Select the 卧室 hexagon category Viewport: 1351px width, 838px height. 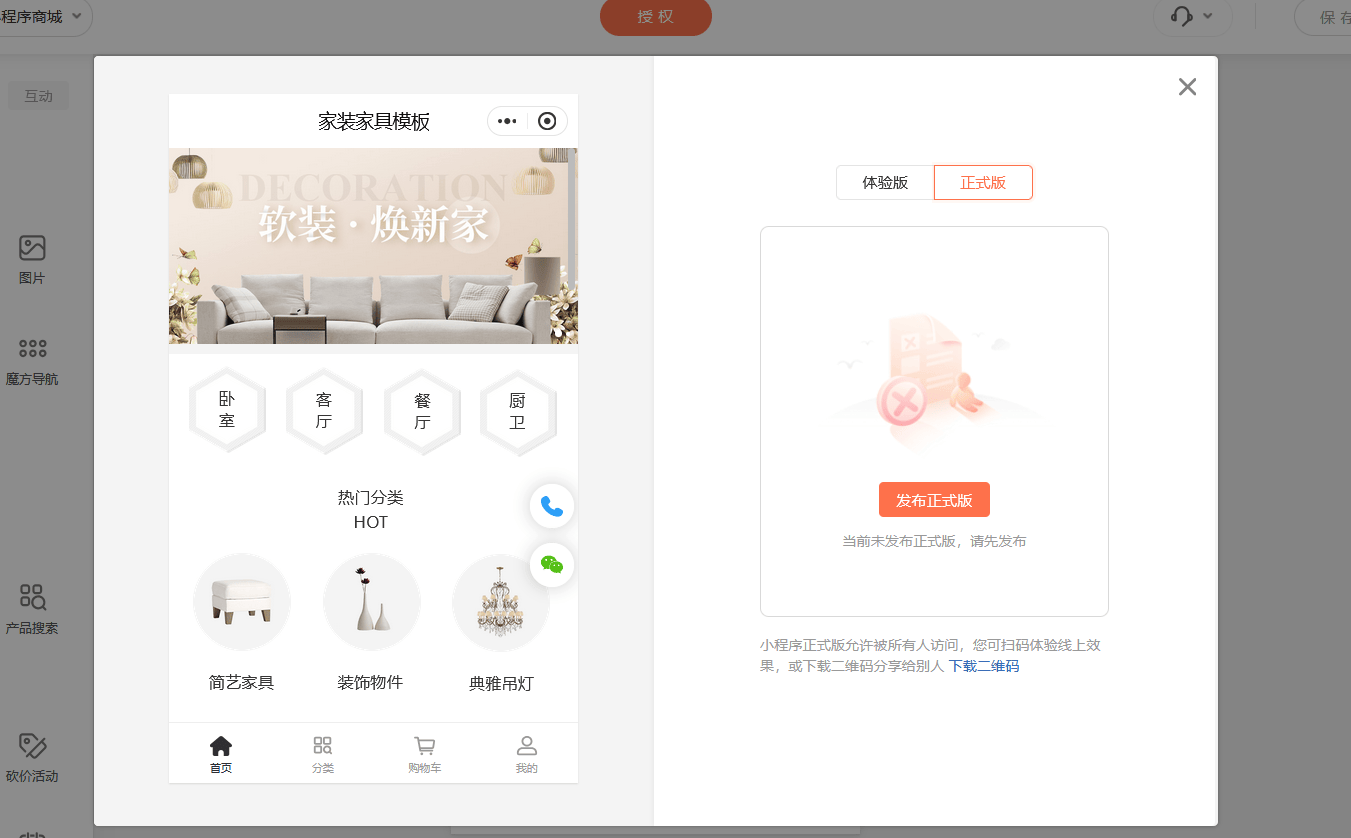(x=227, y=411)
